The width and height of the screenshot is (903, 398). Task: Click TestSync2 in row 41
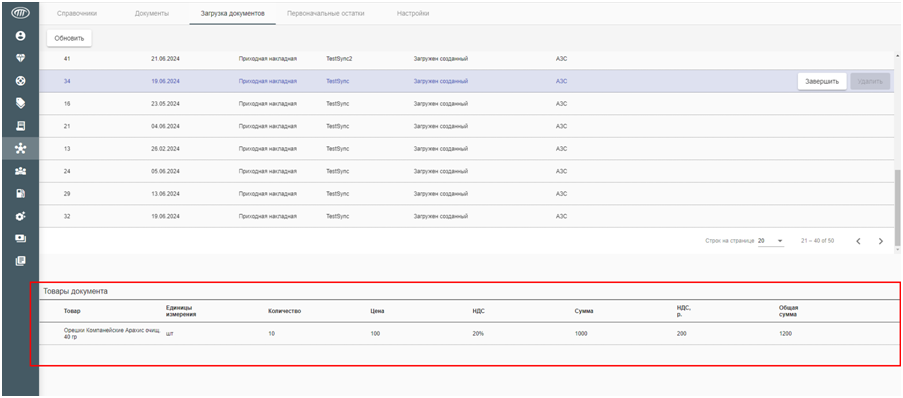coord(339,59)
